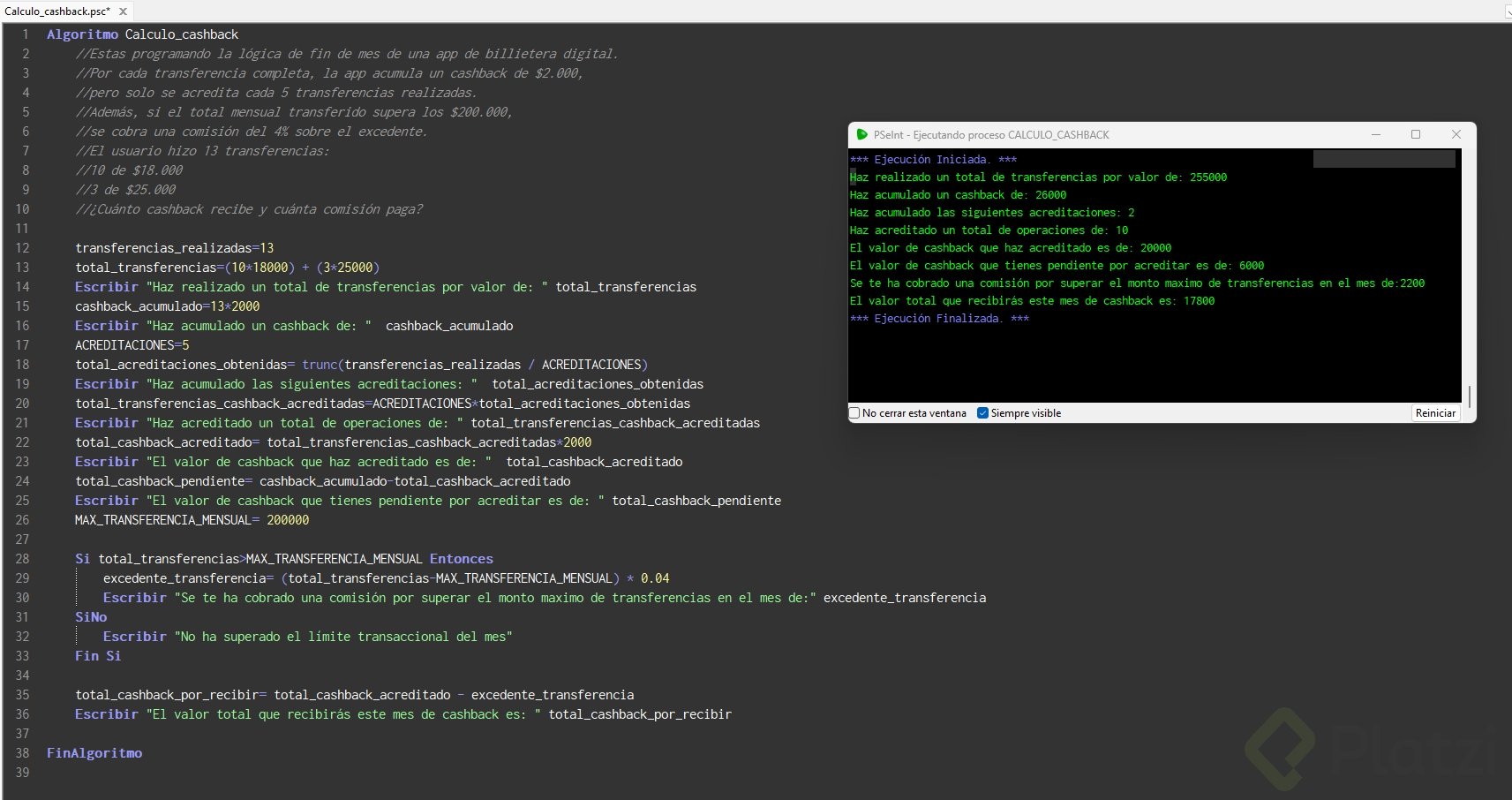Click the "trunc" function call

(320, 365)
